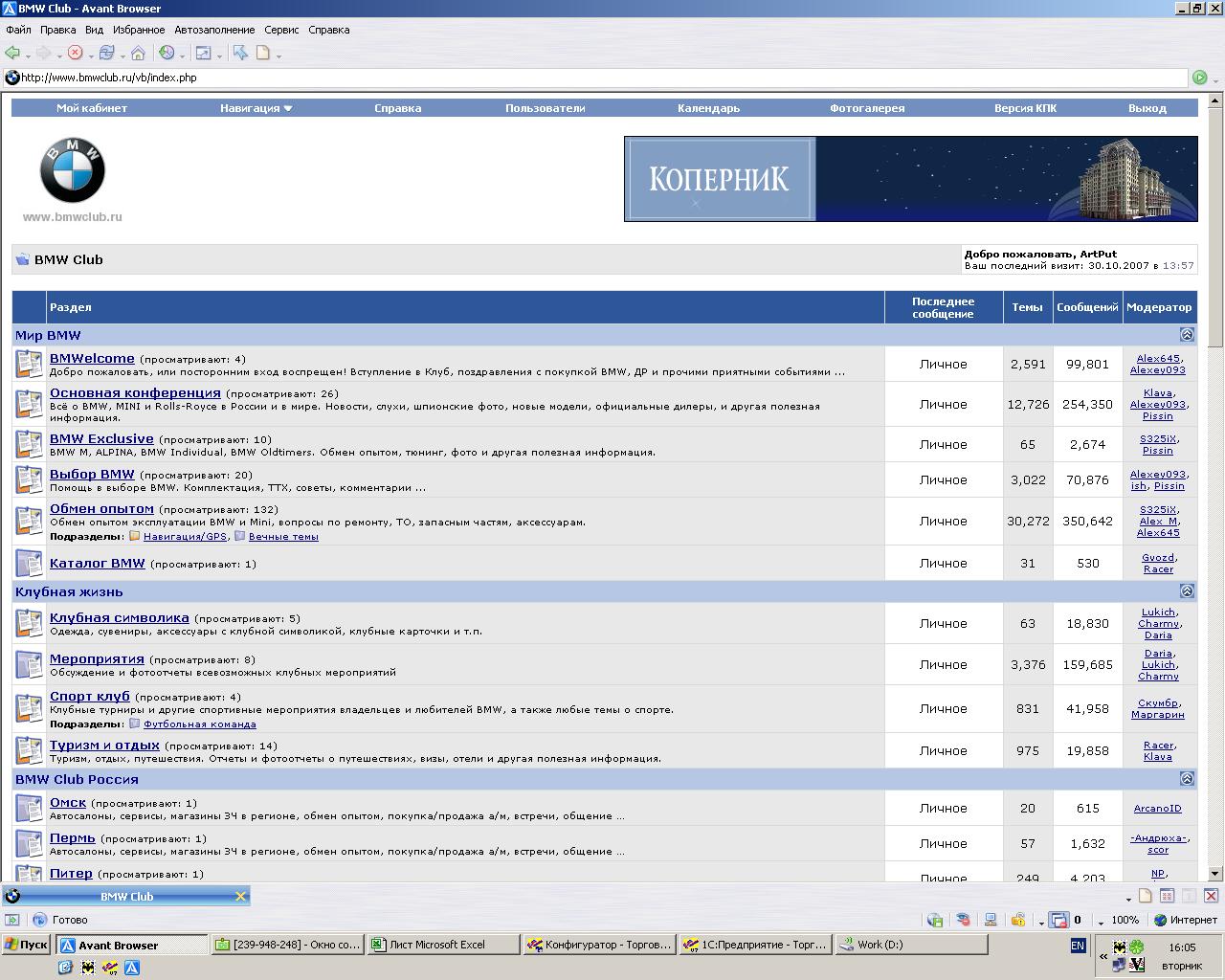
Task: Expand the Навигация forum menu
Action: [256, 108]
